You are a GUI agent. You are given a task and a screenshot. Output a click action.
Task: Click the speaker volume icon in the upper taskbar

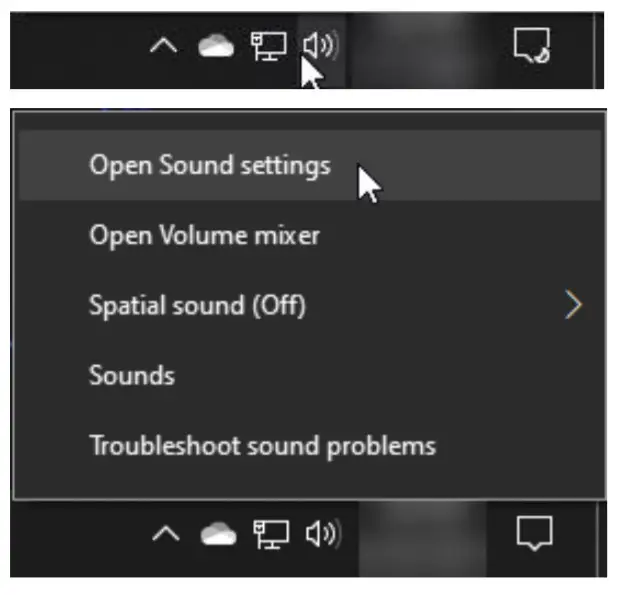click(x=319, y=46)
